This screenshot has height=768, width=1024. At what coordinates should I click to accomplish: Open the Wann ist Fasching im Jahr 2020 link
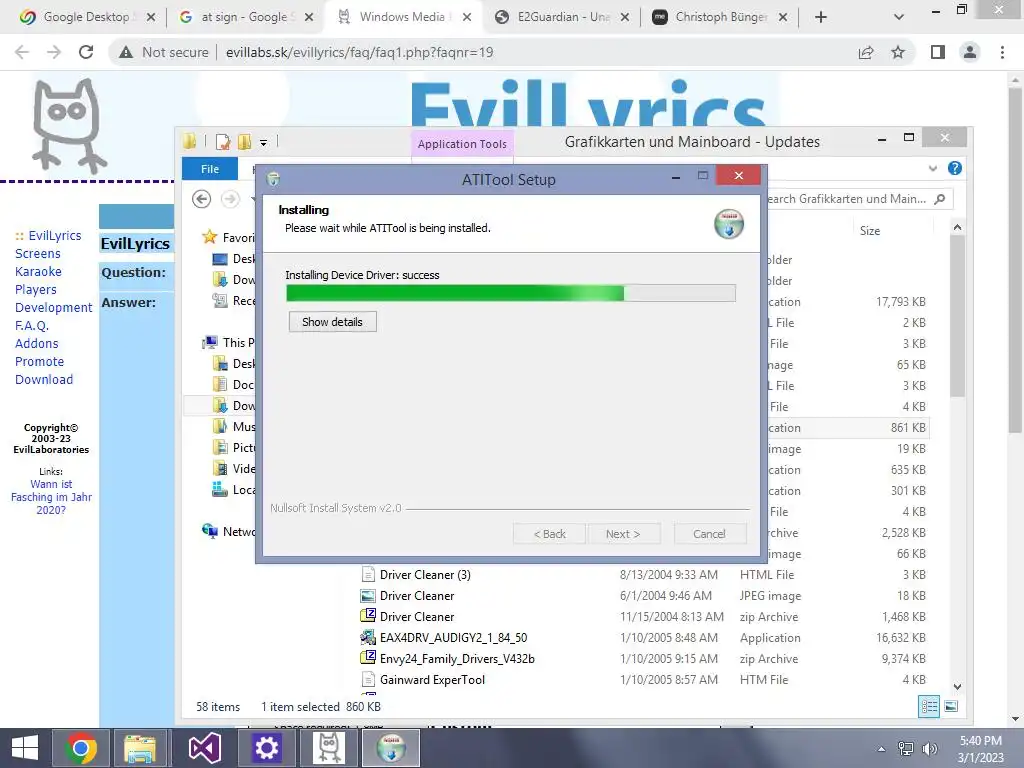(x=51, y=497)
